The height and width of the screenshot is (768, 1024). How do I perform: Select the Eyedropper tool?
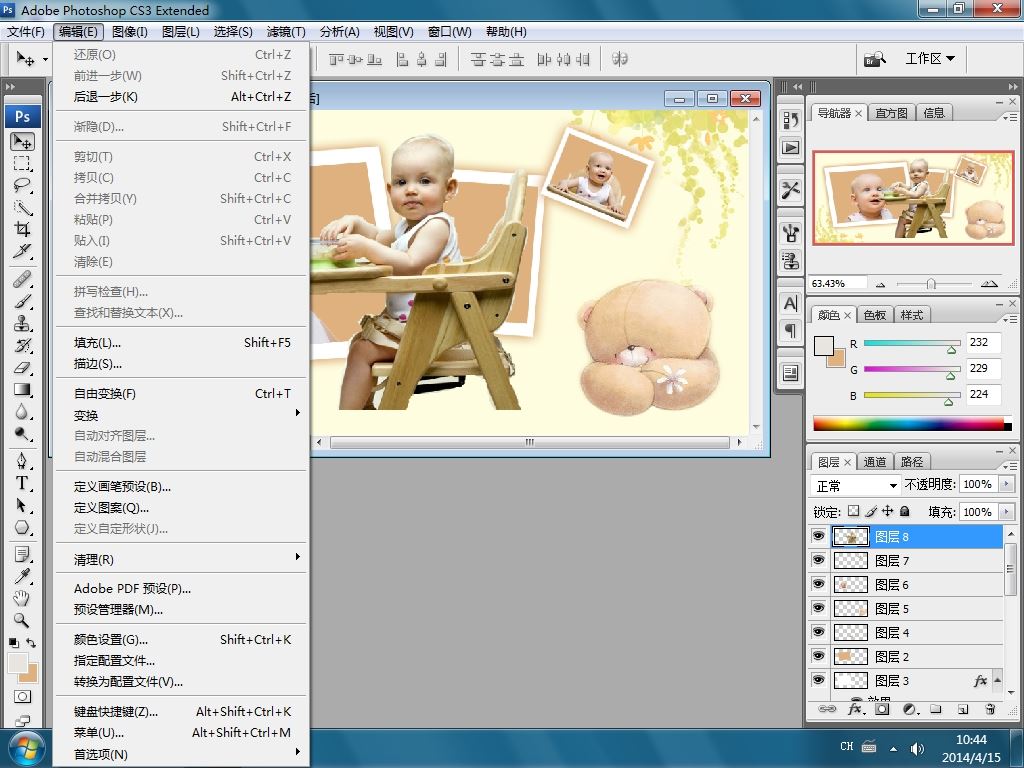pyautogui.click(x=22, y=576)
